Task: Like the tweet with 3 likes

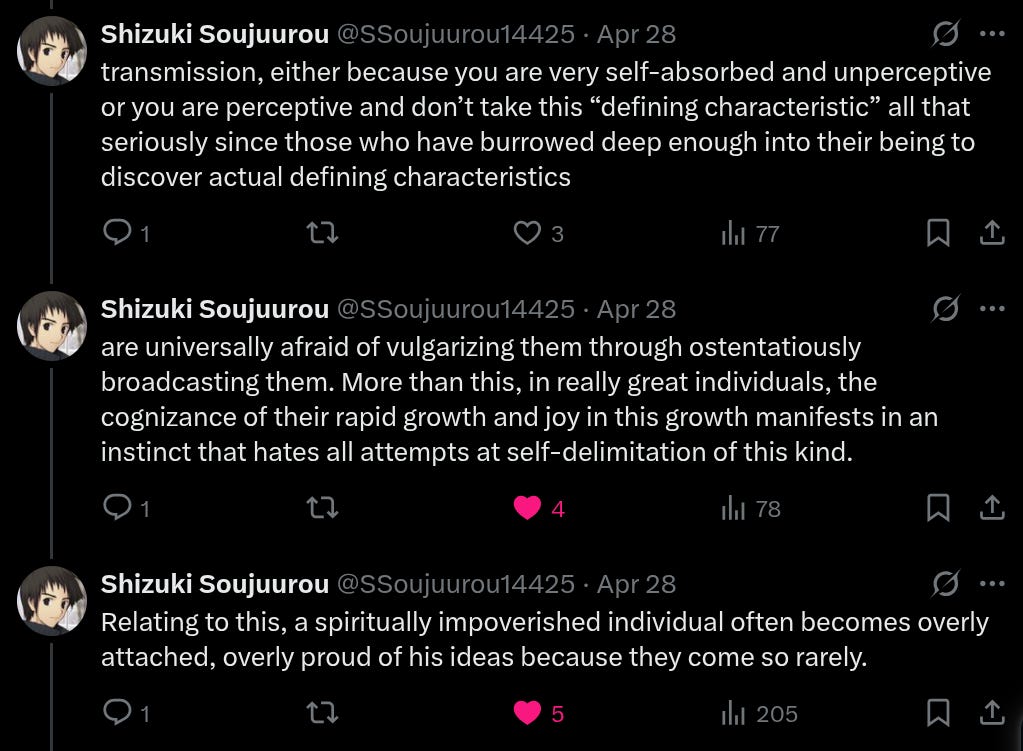Action: tap(527, 233)
